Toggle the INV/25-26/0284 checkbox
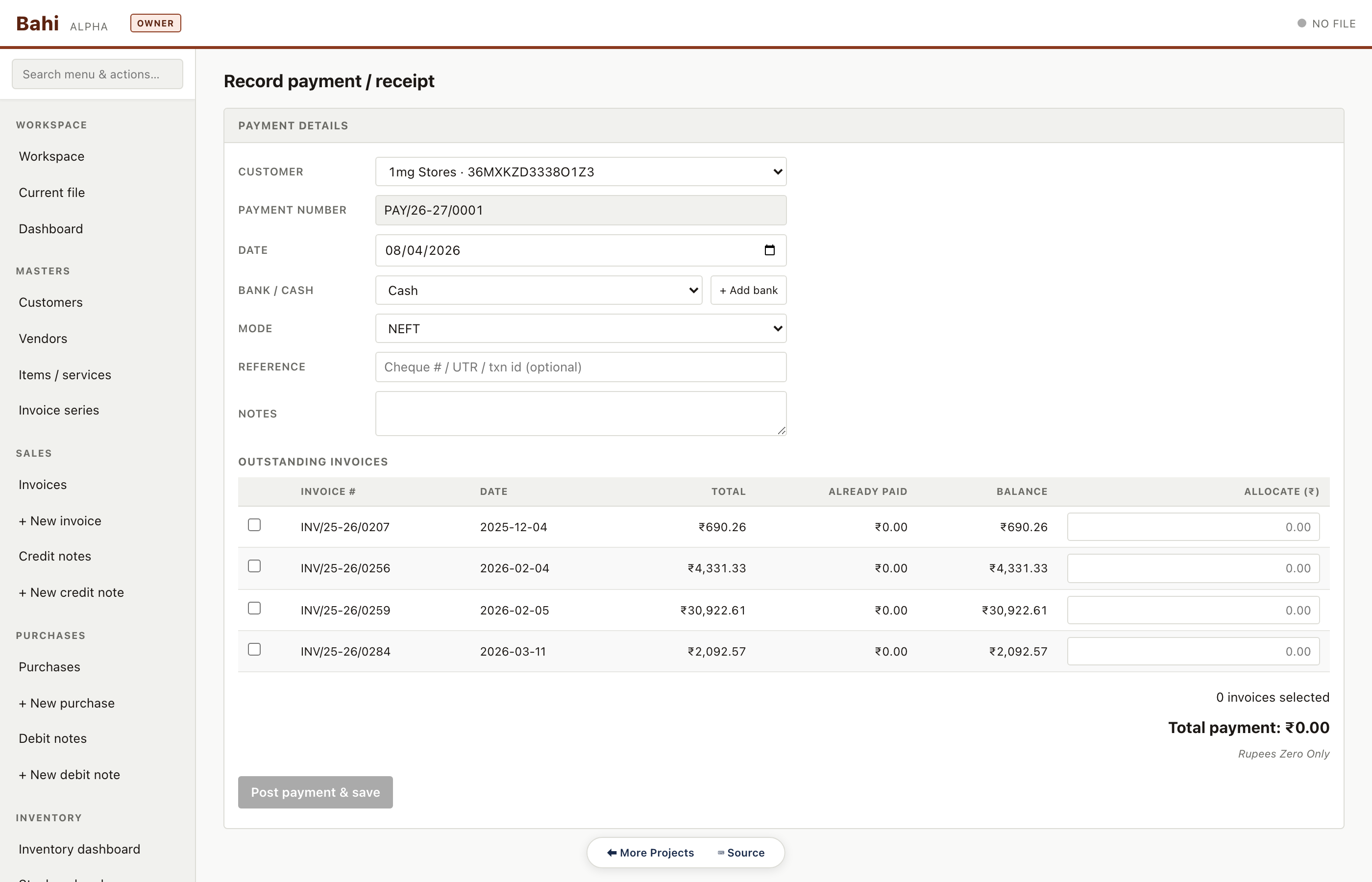Screen dimensions: 1372x882 [254, 649]
